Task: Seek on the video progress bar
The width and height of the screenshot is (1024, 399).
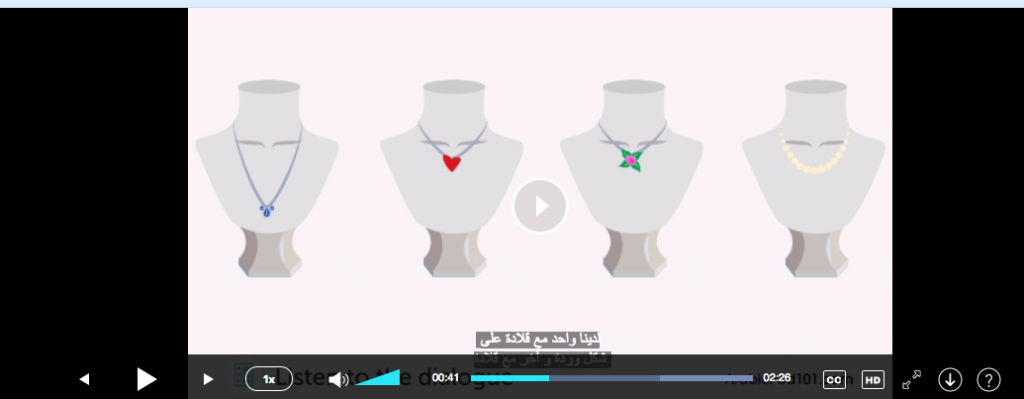Action: point(614,378)
